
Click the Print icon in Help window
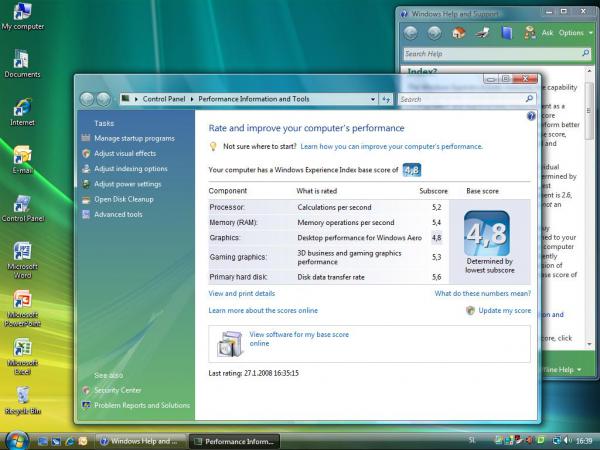coord(482,32)
